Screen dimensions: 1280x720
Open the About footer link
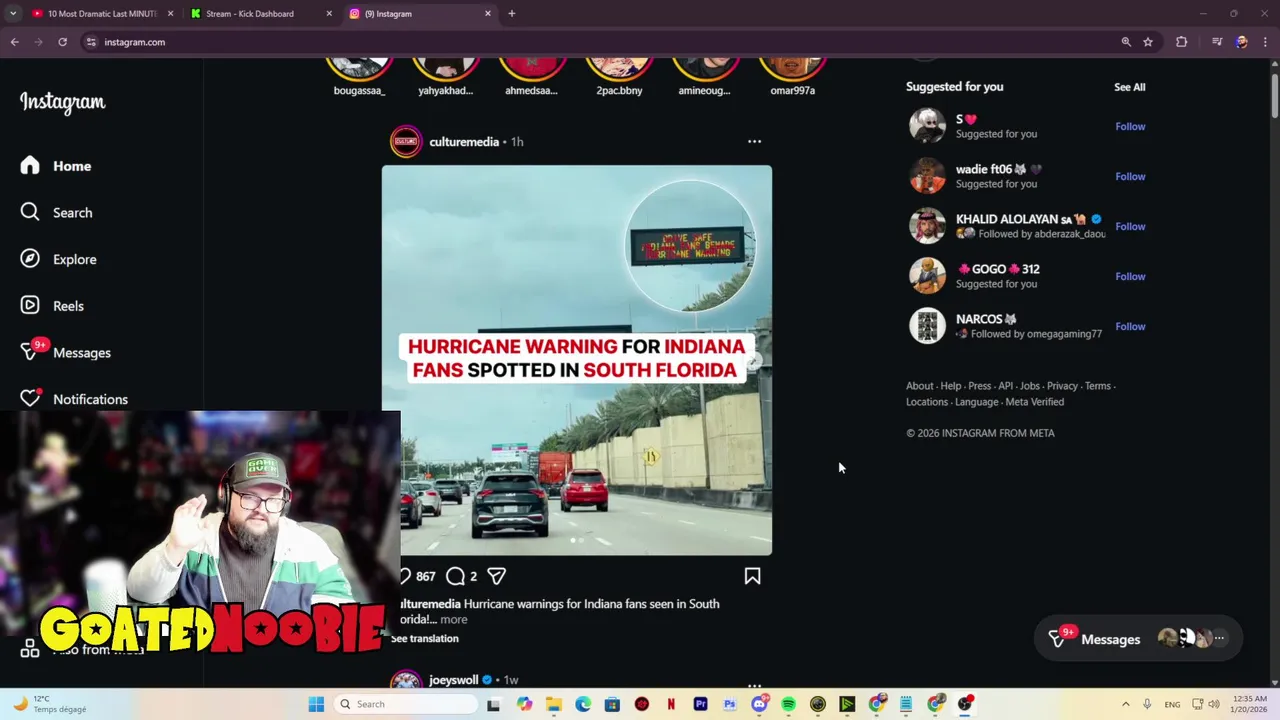[x=919, y=386]
